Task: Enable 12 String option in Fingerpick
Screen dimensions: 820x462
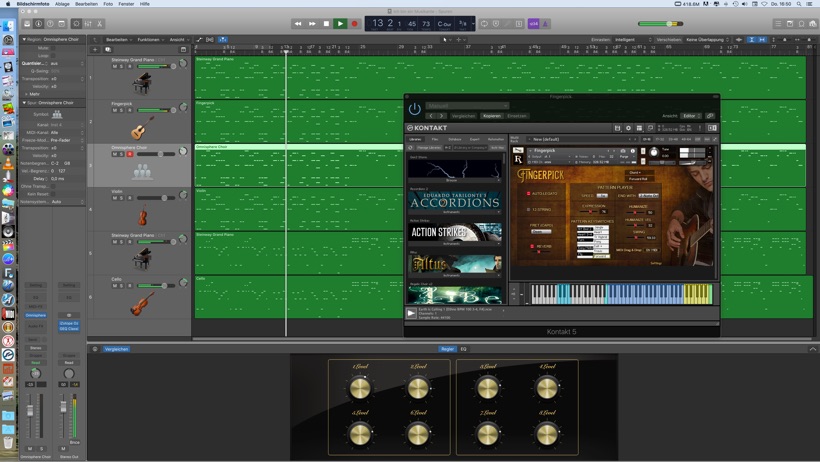Action: pyautogui.click(x=528, y=209)
